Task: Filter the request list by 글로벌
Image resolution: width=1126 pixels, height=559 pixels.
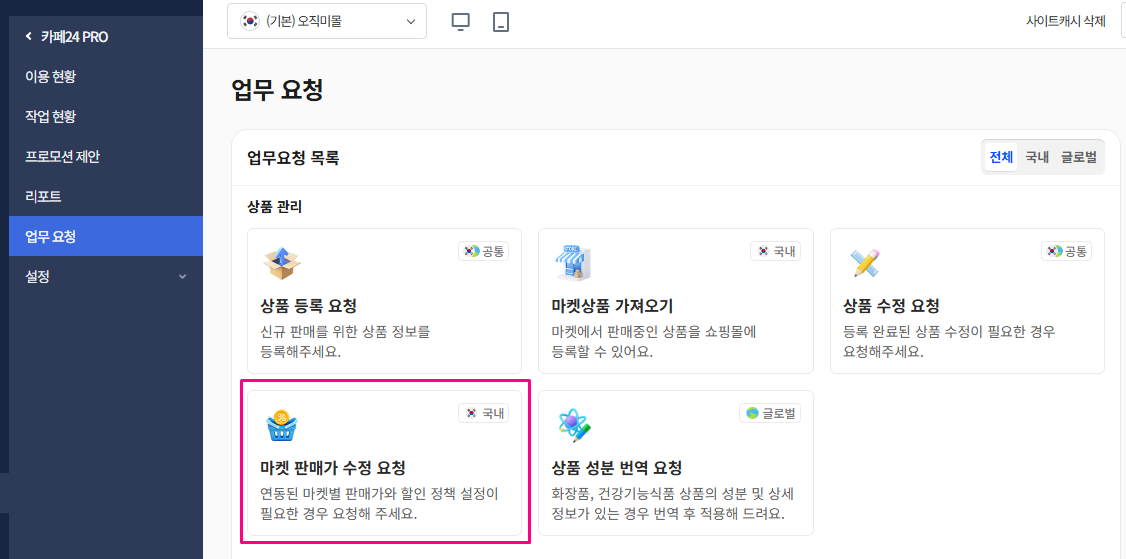Action: coord(1079,157)
